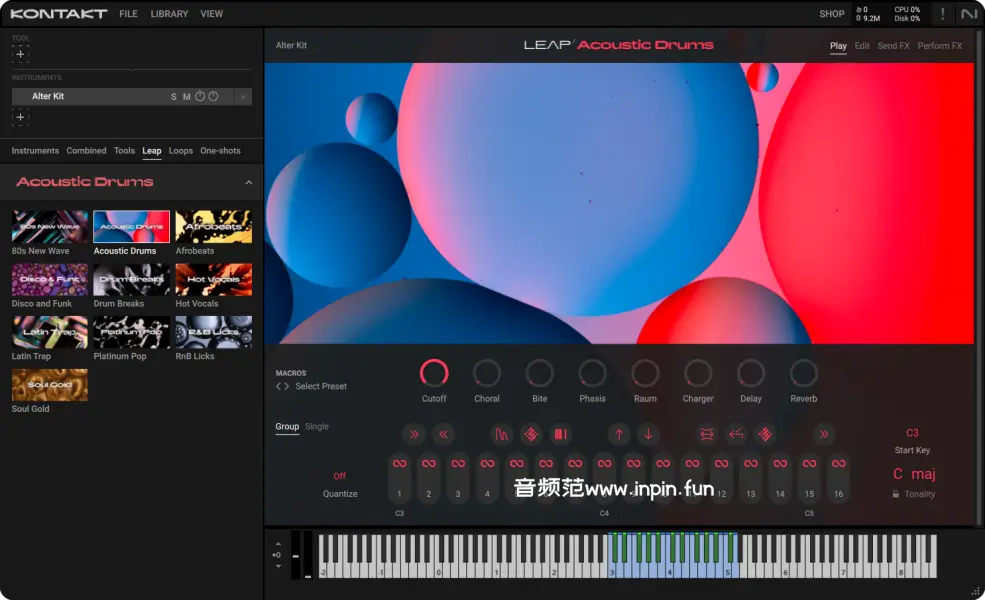Click the plus icon under TOOL

[20, 54]
